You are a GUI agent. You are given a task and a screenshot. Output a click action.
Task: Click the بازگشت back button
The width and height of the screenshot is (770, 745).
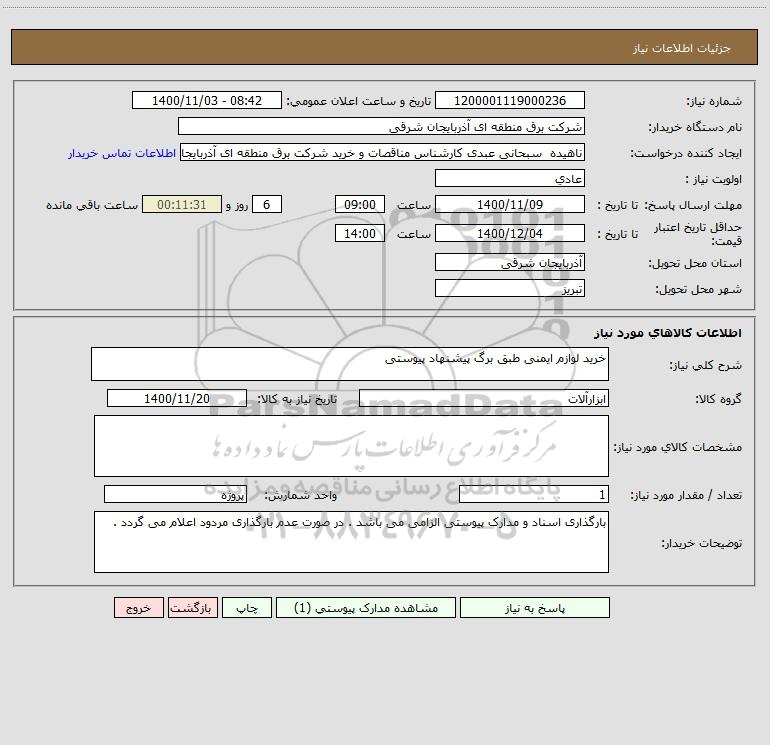192,607
